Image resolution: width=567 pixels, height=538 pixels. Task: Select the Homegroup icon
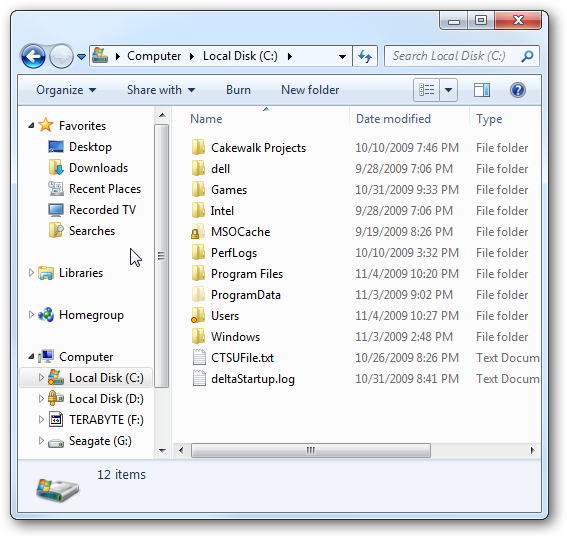point(46,315)
